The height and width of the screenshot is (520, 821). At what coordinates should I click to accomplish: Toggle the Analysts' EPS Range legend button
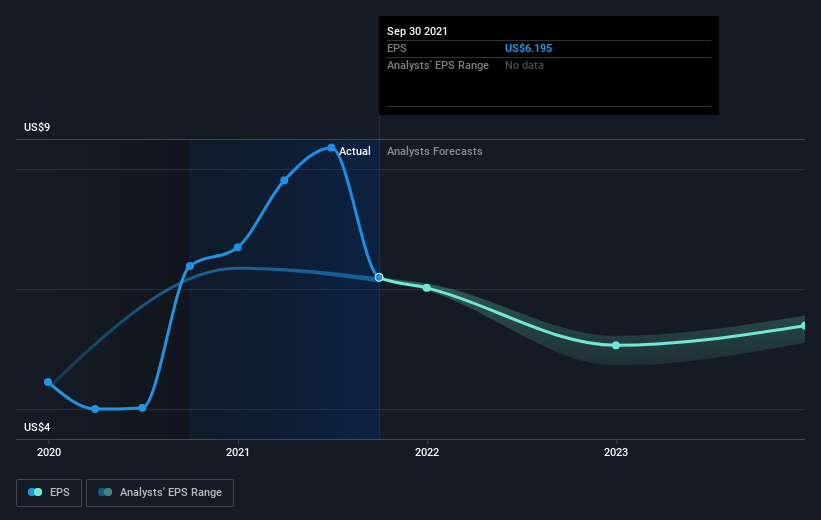pos(160,493)
